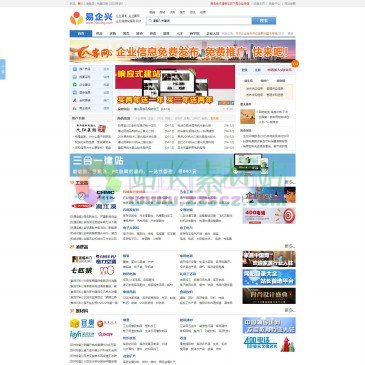The width and height of the screenshot is (365, 365).
Task: Select the highlighted 首页 navigation tab
Action: [x=81, y=33]
